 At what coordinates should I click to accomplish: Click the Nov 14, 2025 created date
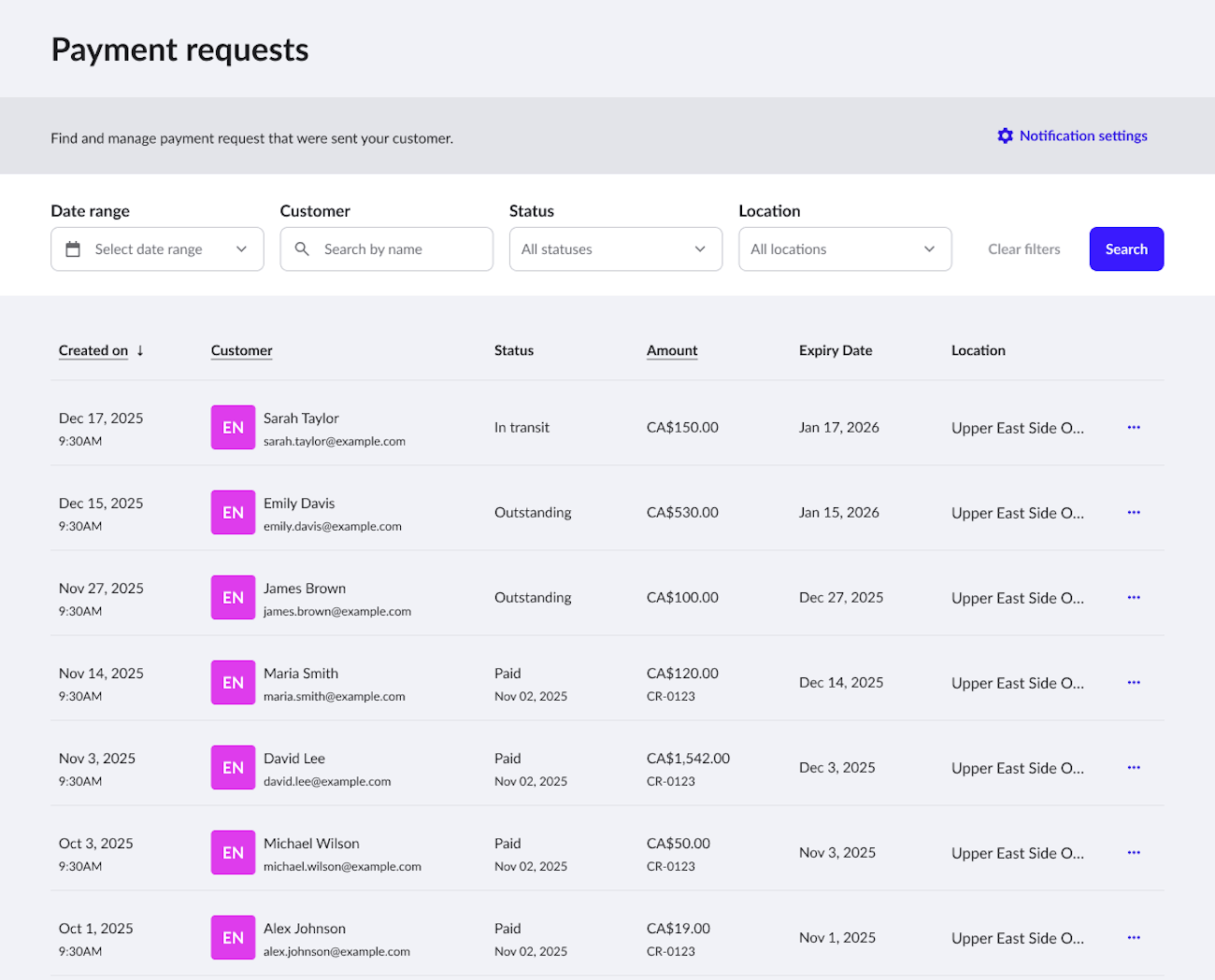(x=101, y=674)
